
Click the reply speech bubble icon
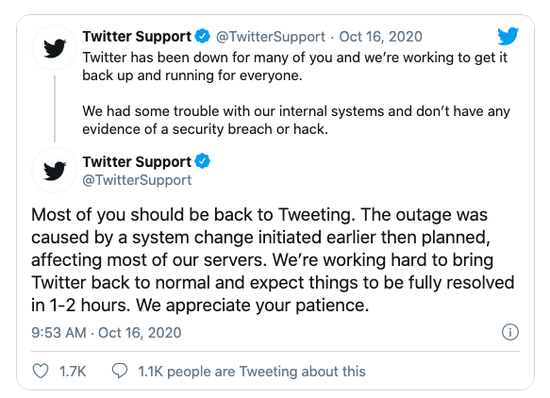pos(120,371)
